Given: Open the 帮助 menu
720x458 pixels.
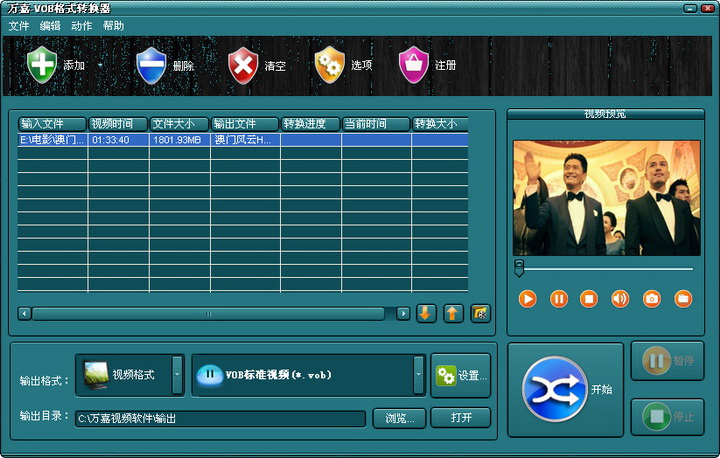Looking at the screenshot, I should coord(113,26).
